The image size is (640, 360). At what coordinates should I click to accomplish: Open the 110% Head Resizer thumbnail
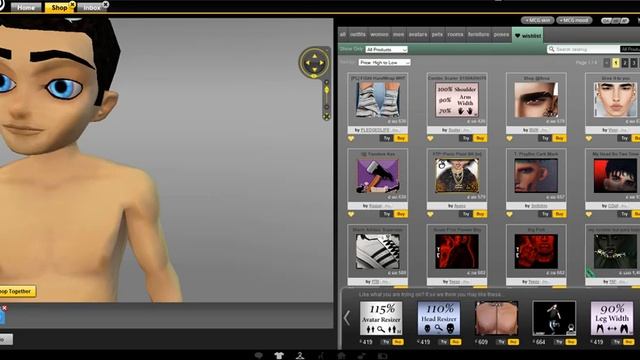tap(439, 318)
